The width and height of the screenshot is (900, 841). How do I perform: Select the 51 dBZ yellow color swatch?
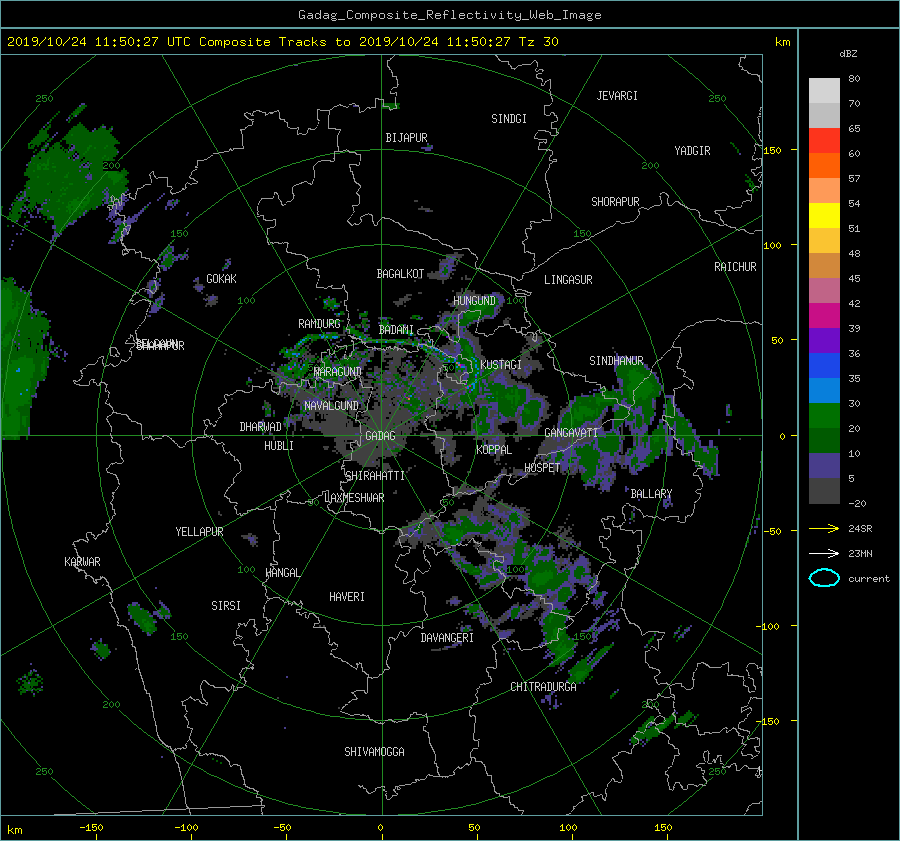pos(824,215)
